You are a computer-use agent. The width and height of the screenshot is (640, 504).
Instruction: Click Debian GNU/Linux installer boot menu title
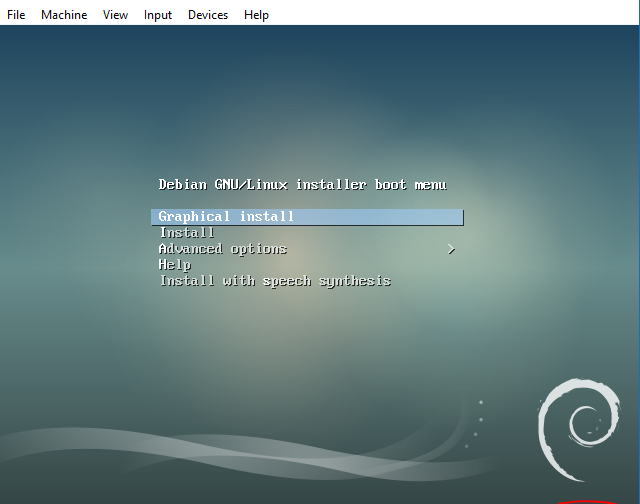pyautogui.click(x=302, y=184)
